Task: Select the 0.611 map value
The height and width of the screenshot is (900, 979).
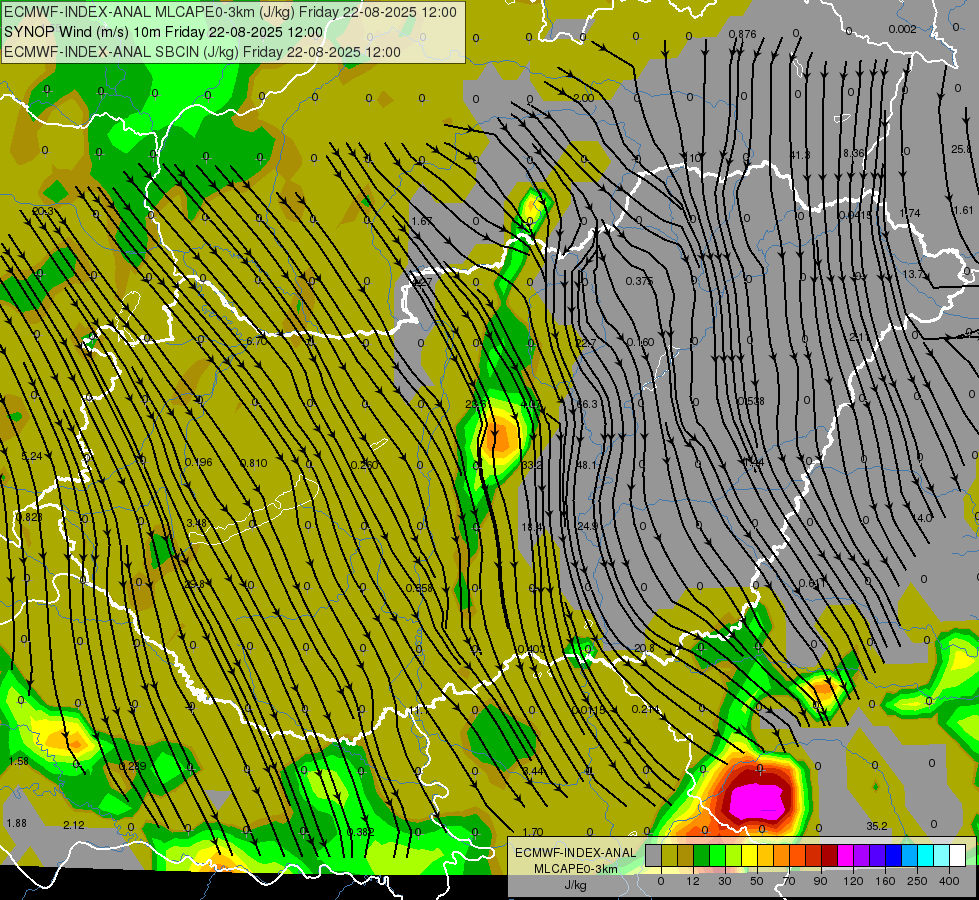Action: click(812, 583)
